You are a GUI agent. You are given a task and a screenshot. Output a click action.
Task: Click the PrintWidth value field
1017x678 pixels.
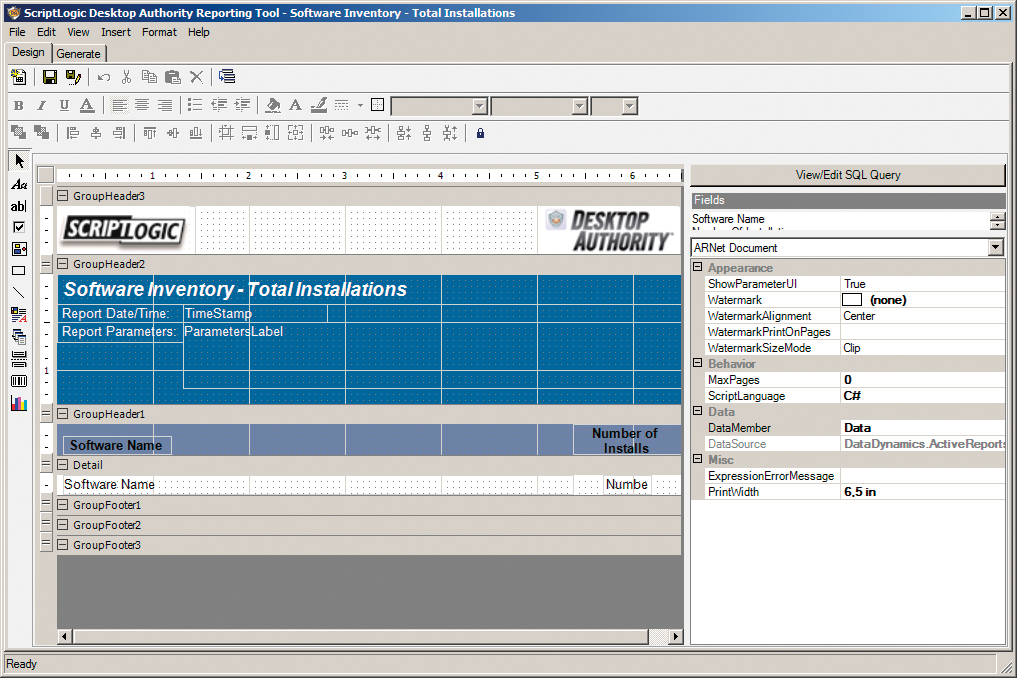click(923, 492)
